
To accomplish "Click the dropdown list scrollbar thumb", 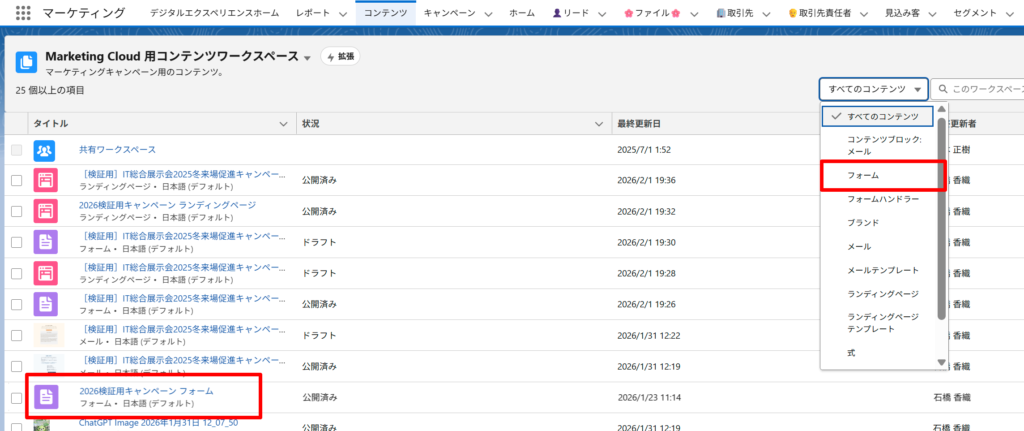I will point(942,219).
